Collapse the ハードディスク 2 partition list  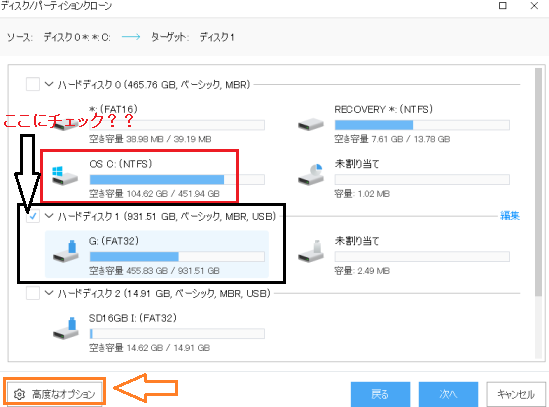click(49, 293)
